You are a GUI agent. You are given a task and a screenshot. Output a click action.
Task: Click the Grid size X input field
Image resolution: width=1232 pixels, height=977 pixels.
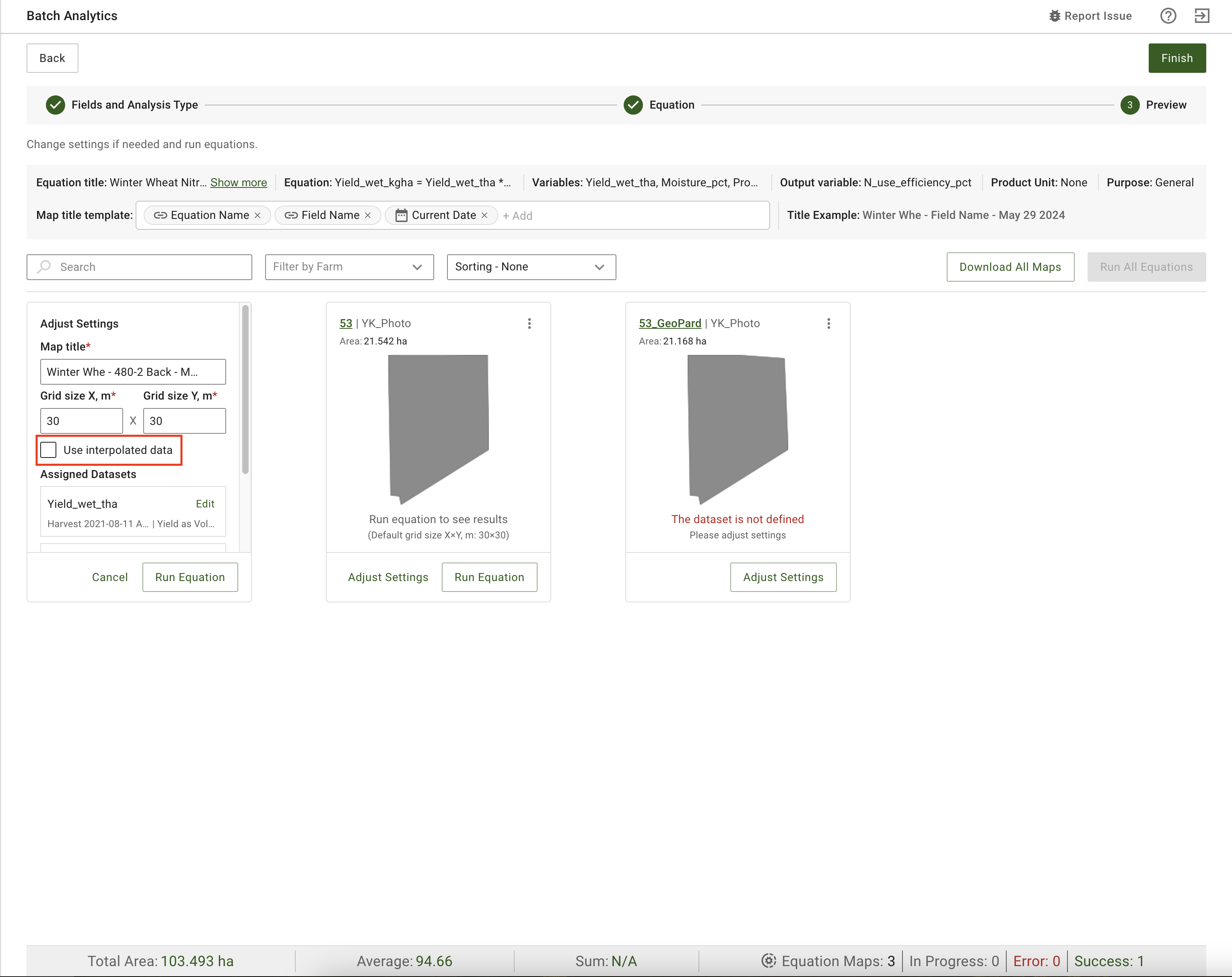click(81, 421)
